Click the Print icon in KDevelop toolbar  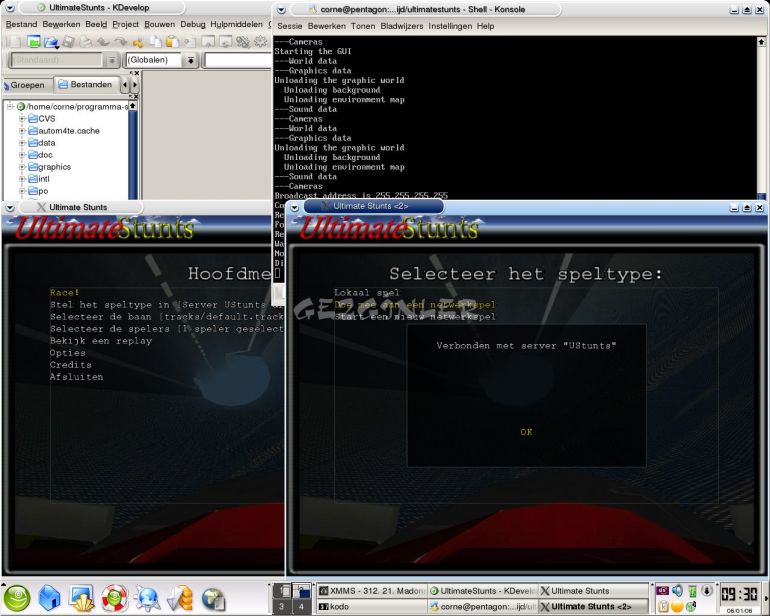pos(85,42)
